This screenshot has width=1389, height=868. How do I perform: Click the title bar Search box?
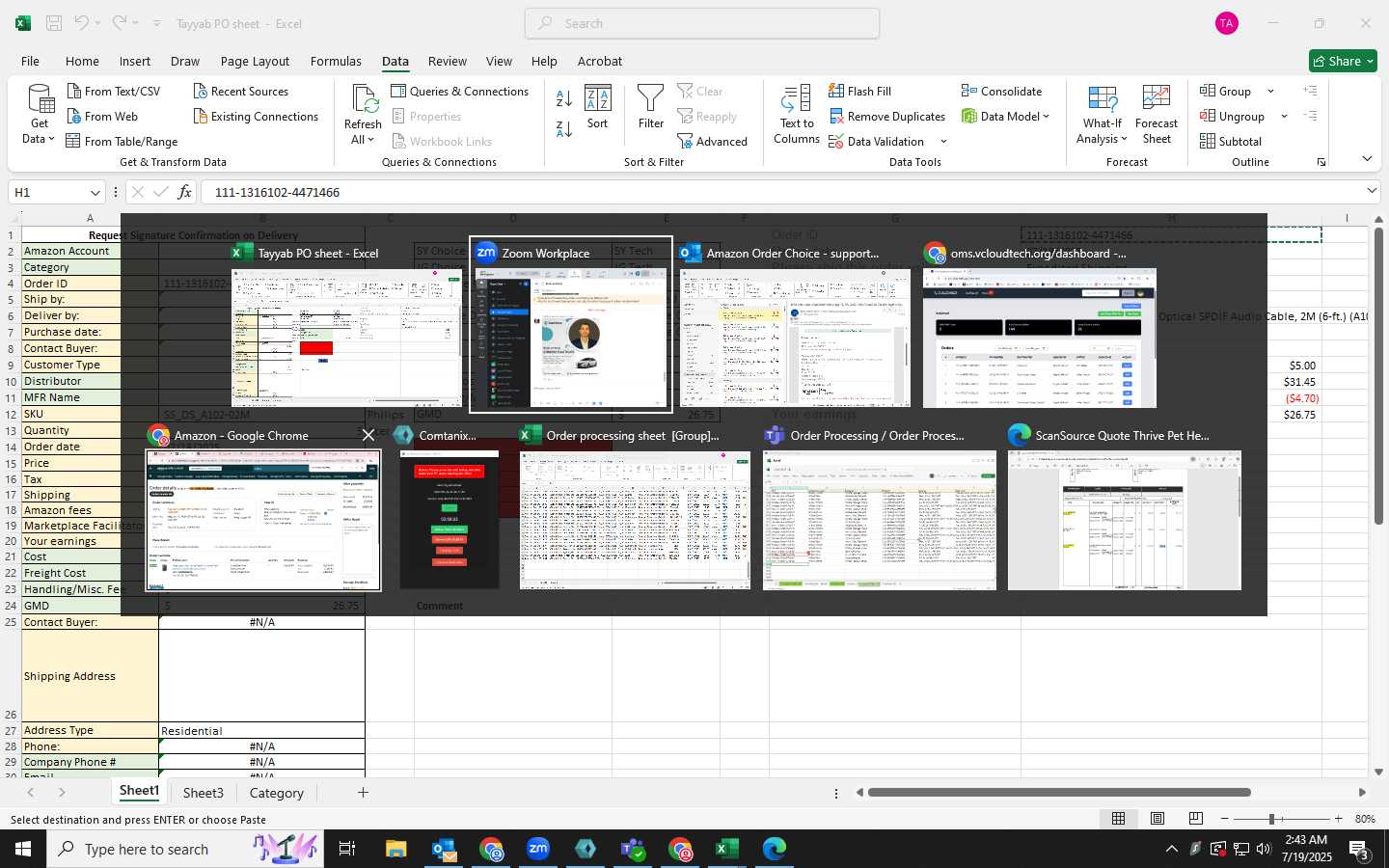702,23
